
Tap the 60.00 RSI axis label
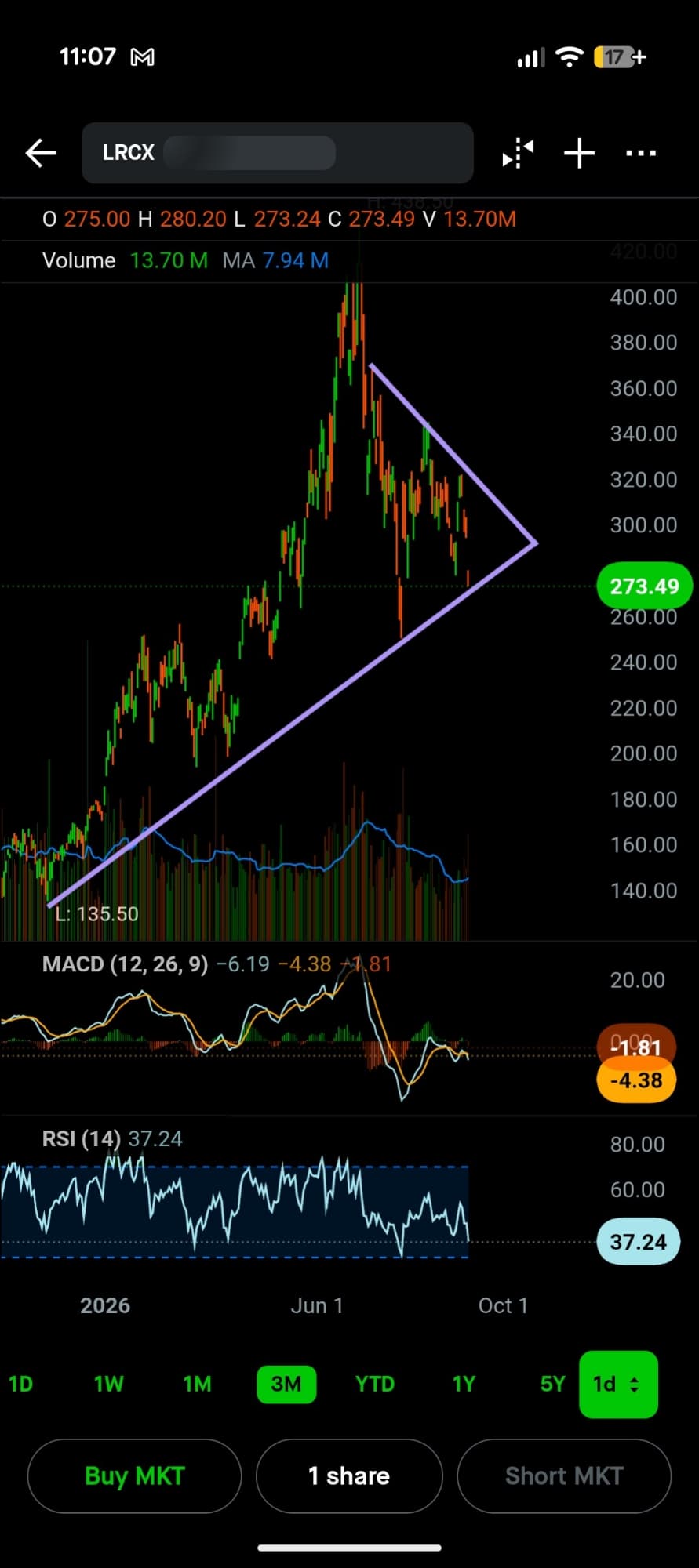(637, 1189)
